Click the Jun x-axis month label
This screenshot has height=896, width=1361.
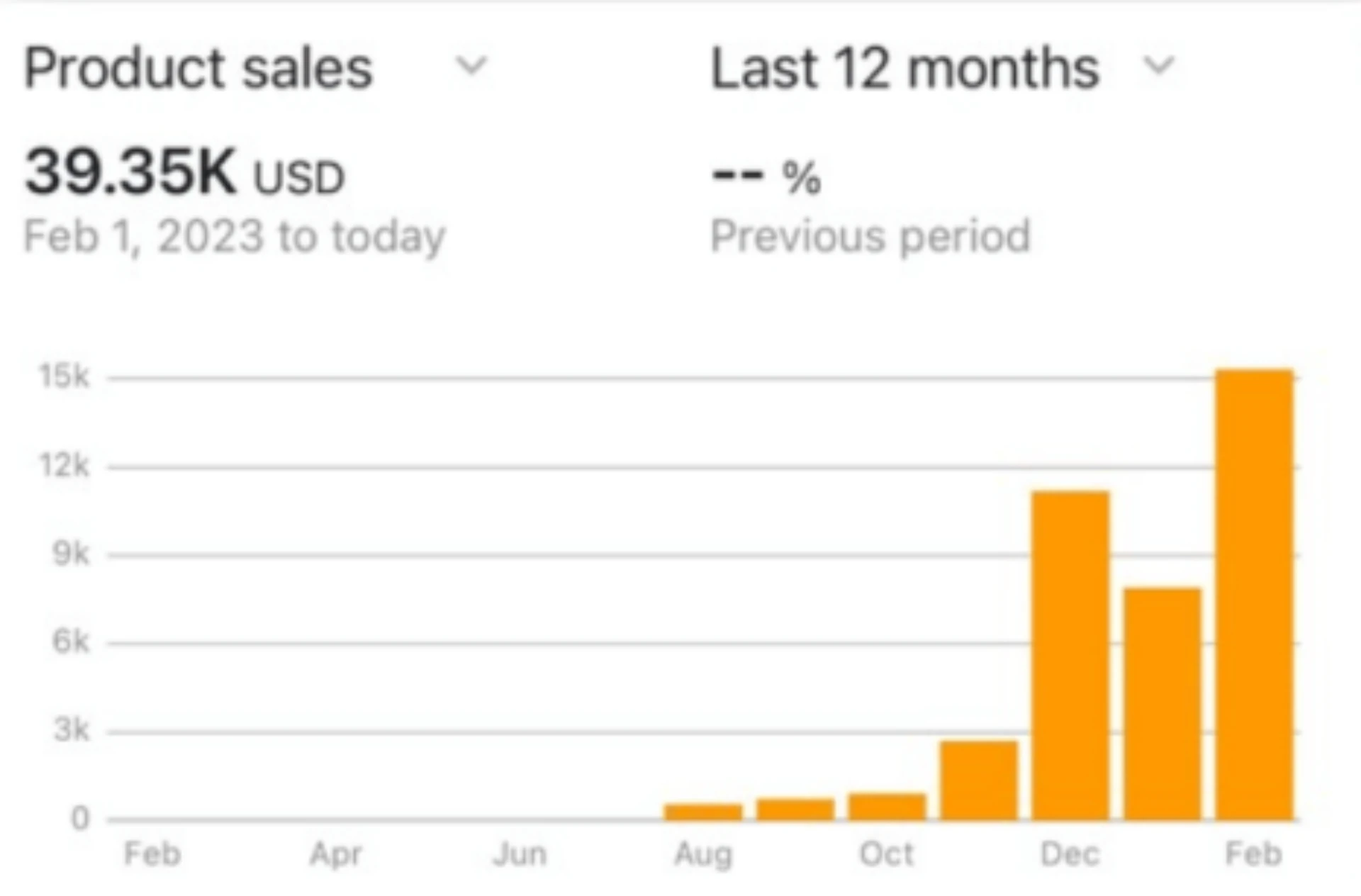(x=520, y=854)
